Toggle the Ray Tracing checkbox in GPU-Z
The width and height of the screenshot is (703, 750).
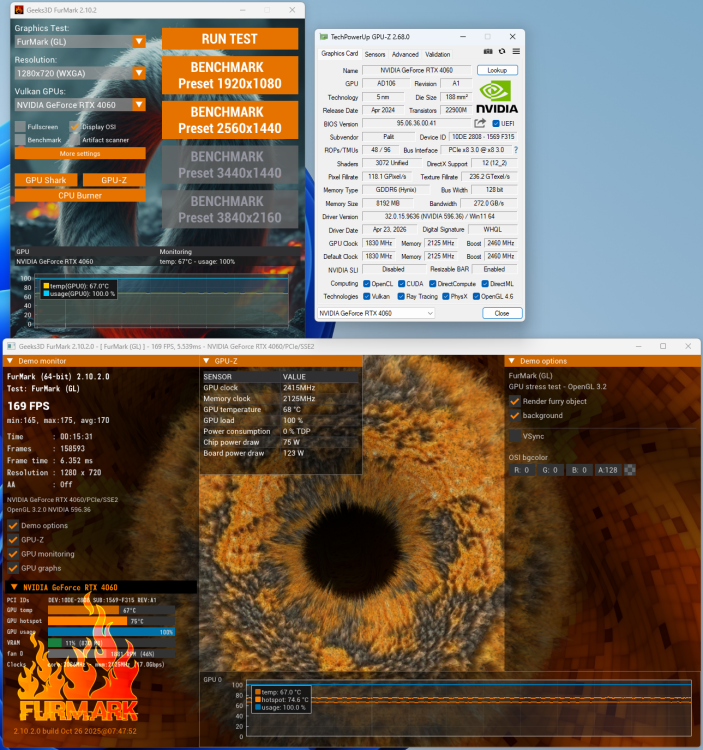pos(401,297)
